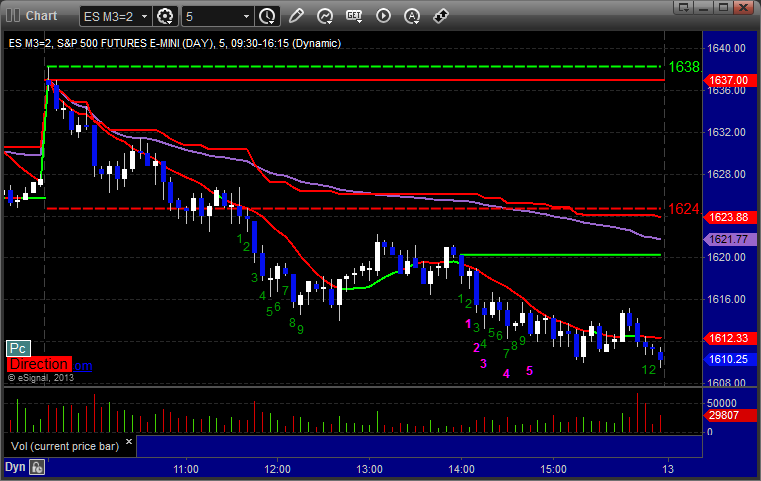
Task: Click the red Direction label
Action: point(39,364)
